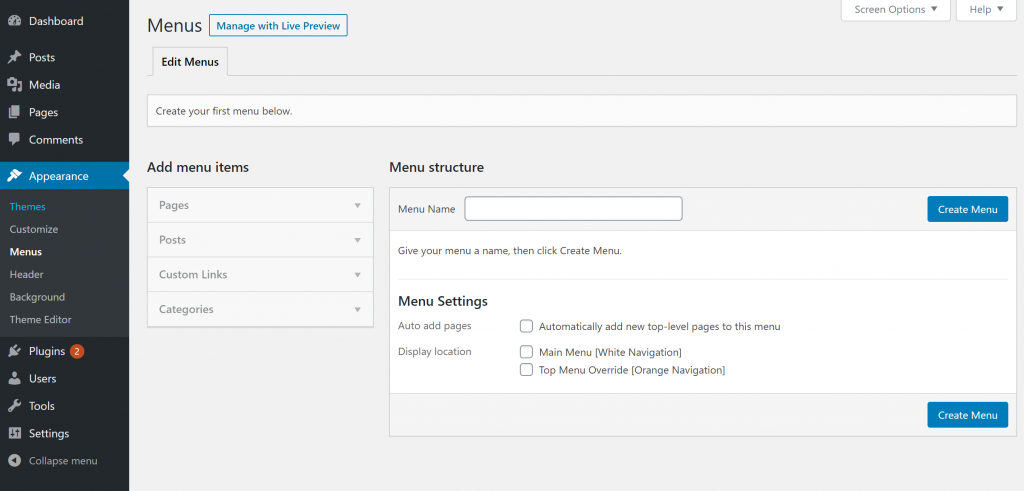Open the Posts admin section
1024x491 pixels.
click(x=42, y=57)
